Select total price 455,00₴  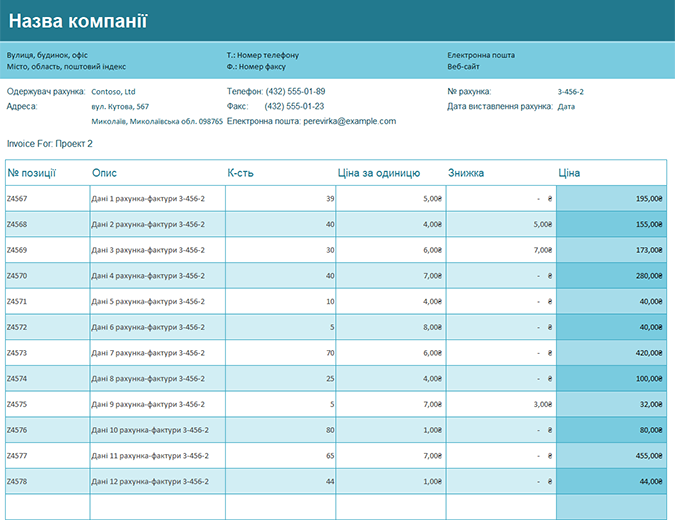[611, 455]
